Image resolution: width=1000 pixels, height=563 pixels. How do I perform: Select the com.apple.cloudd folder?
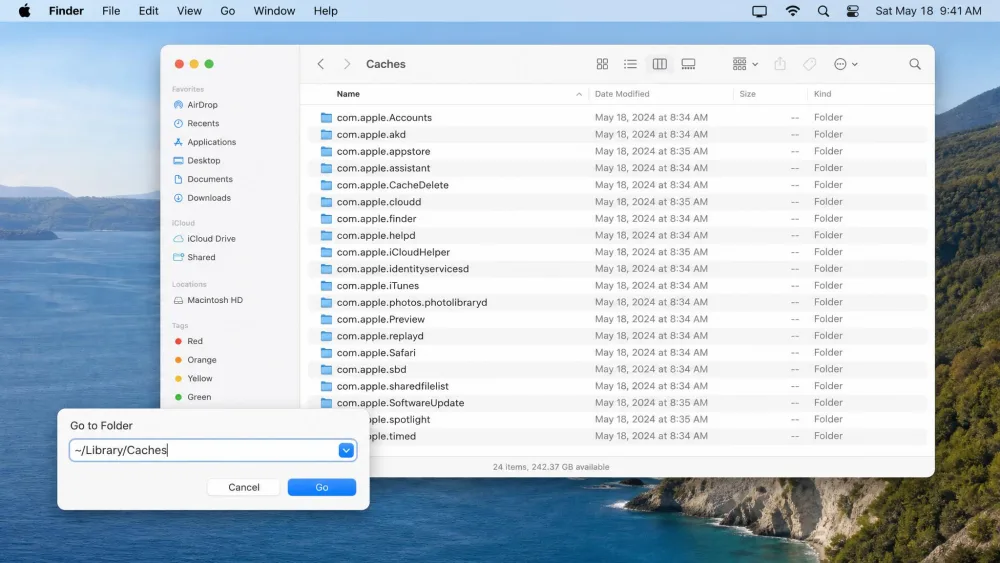(x=617, y=201)
